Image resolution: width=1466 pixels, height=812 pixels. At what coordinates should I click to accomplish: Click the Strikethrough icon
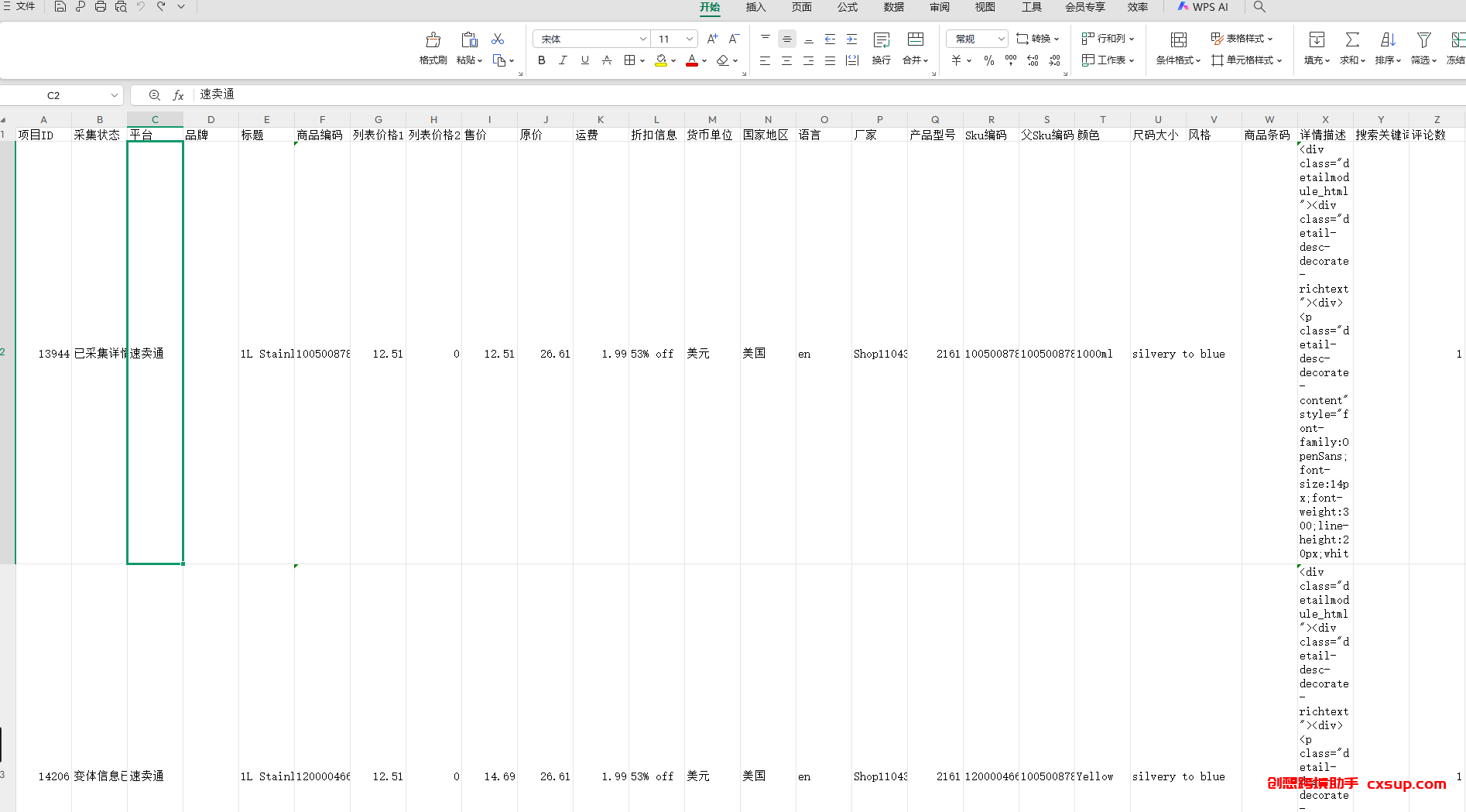(607, 60)
